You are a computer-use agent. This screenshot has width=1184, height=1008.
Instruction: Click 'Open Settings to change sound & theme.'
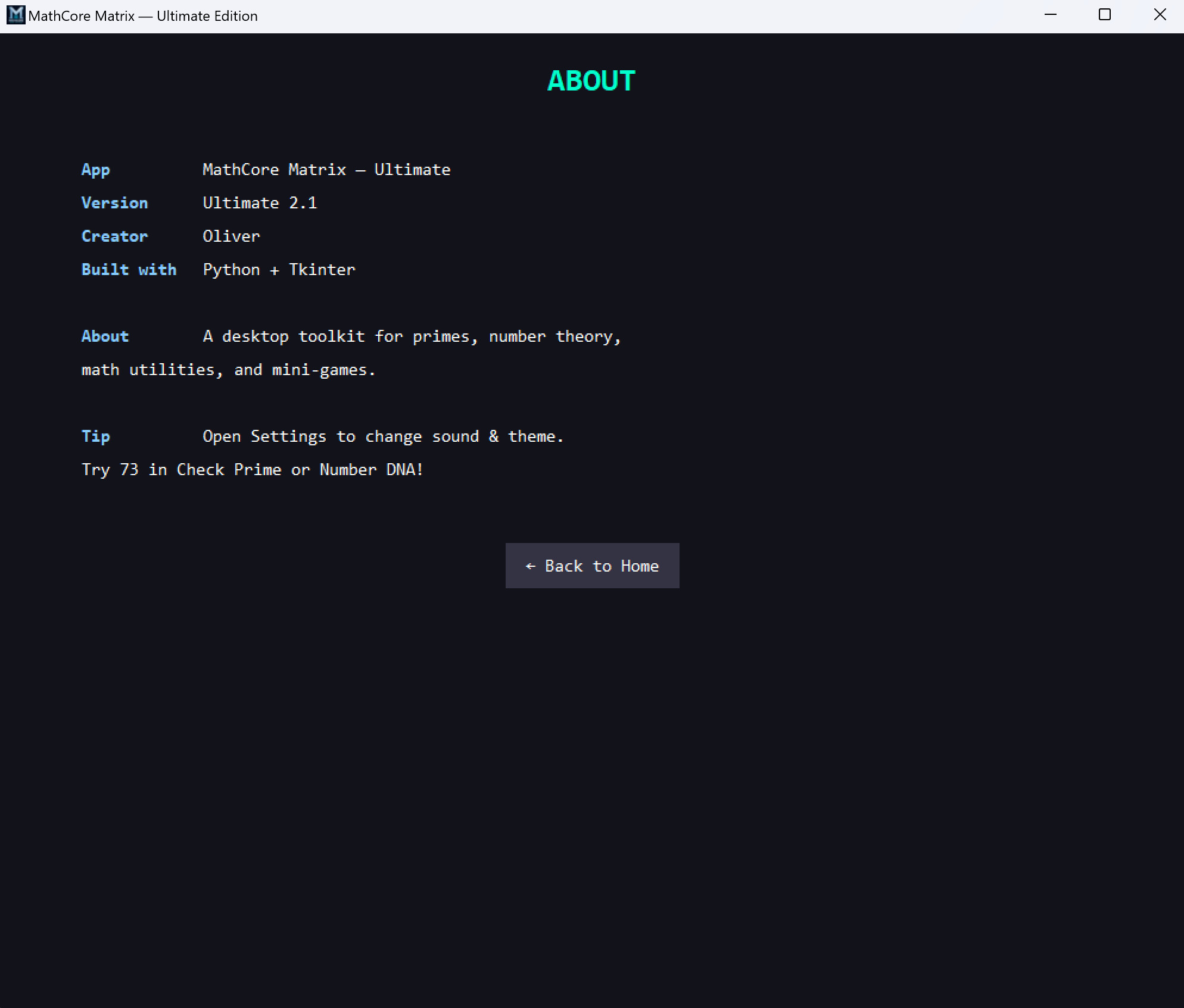[383, 437]
